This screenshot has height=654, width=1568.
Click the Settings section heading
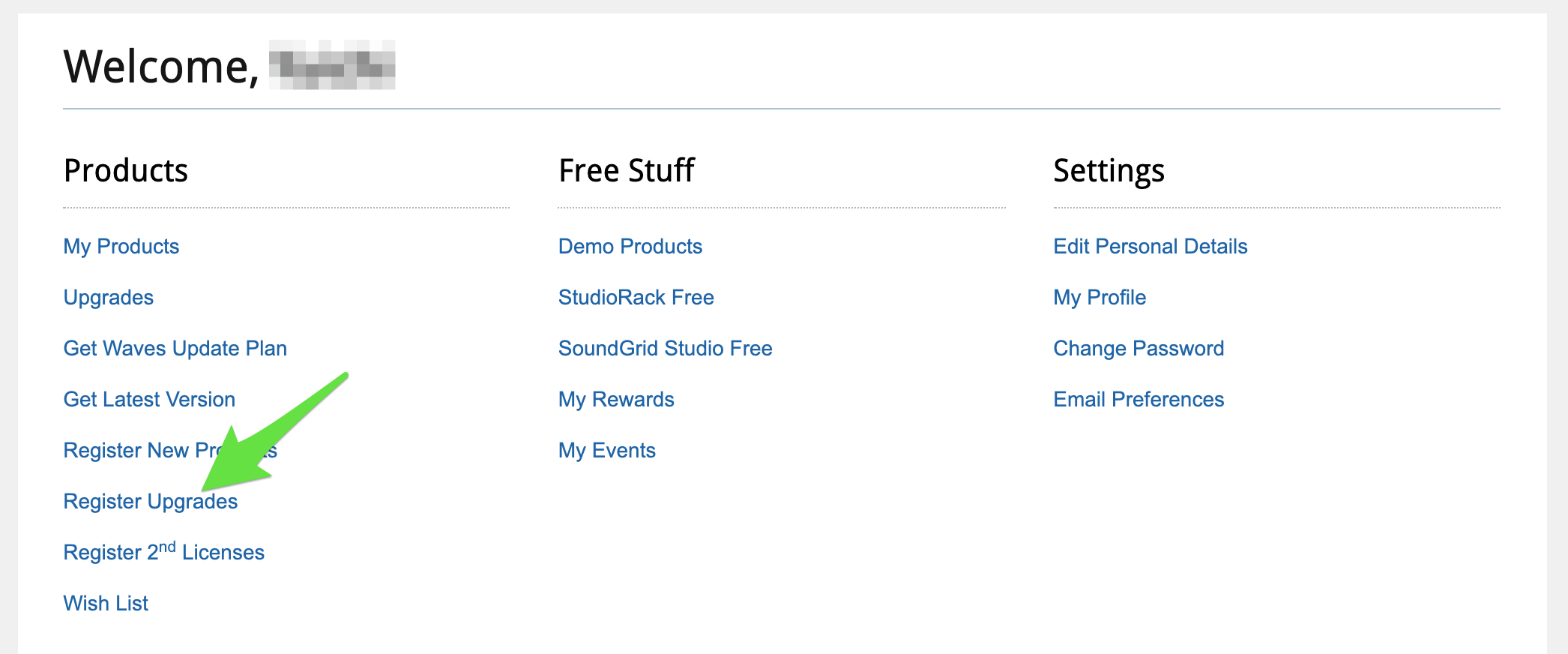1109,171
